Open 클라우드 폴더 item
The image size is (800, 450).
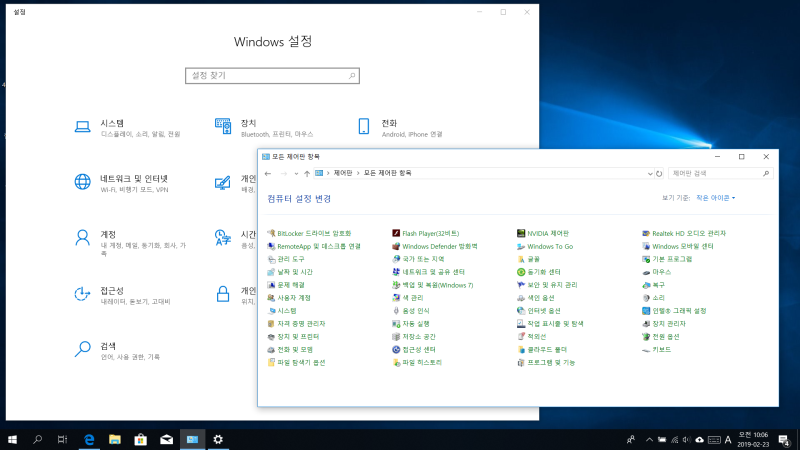point(542,349)
